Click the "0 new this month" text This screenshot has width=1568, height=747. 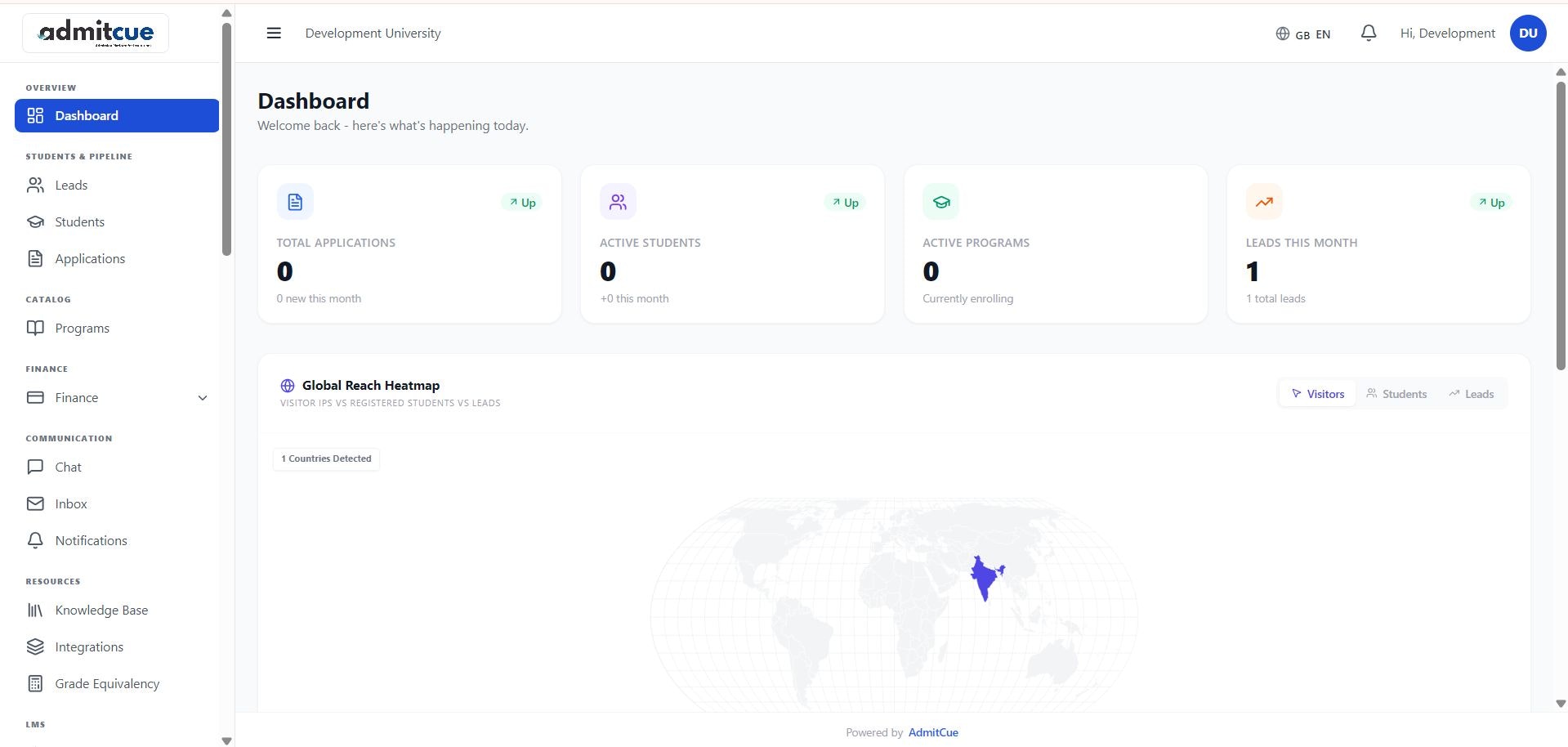[319, 299]
